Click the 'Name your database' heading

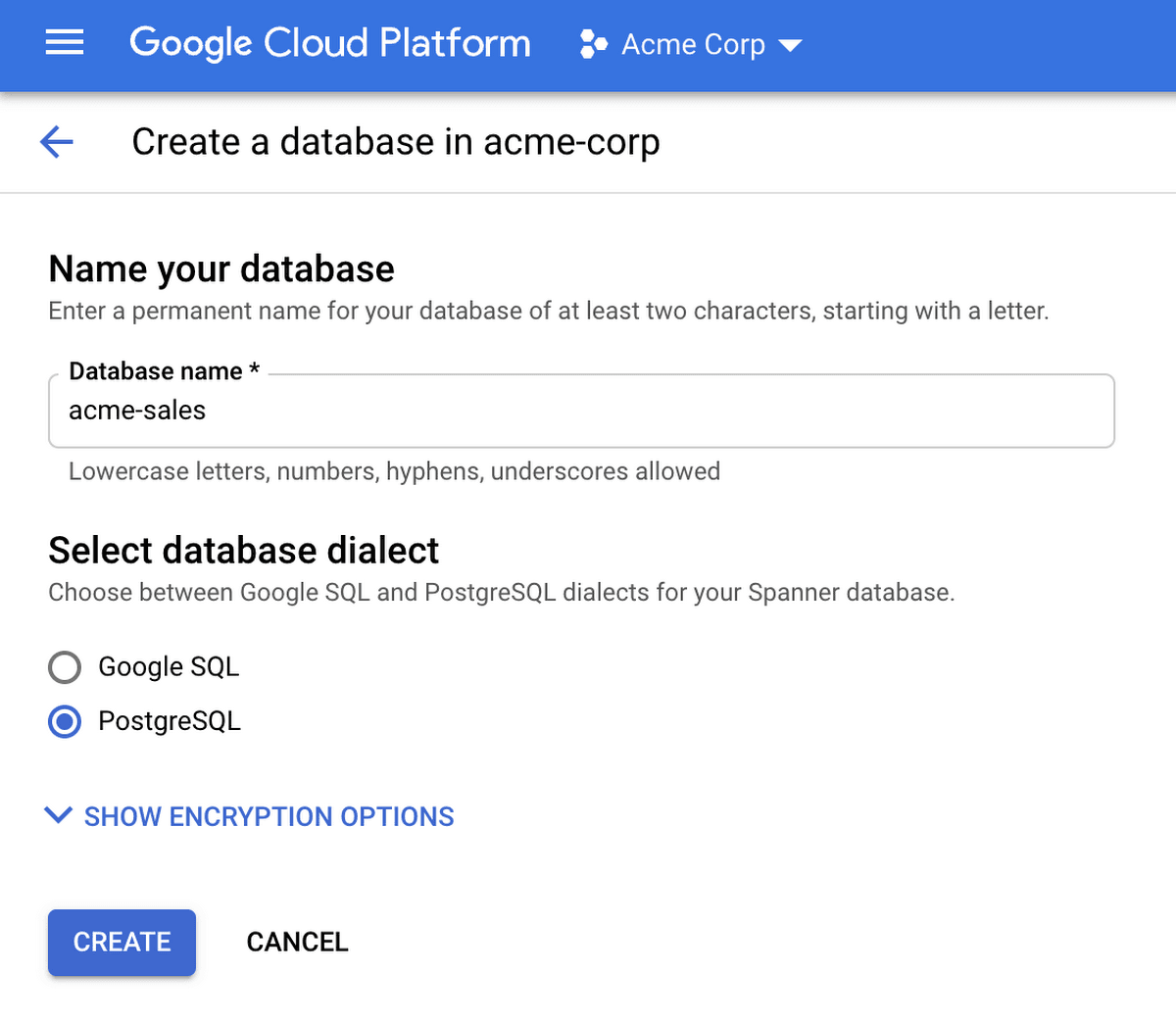[221, 268]
